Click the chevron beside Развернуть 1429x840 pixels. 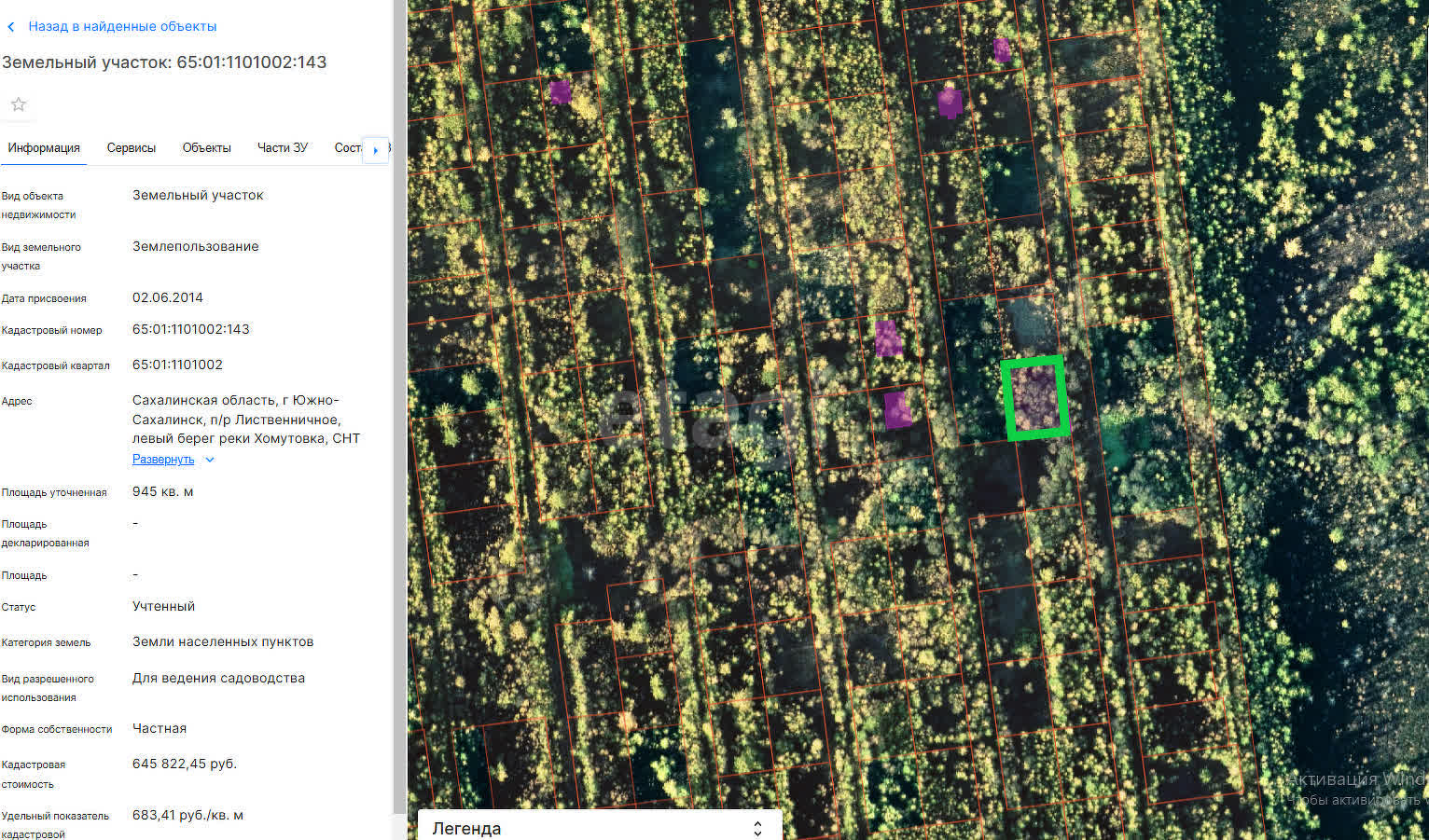coord(210,460)
